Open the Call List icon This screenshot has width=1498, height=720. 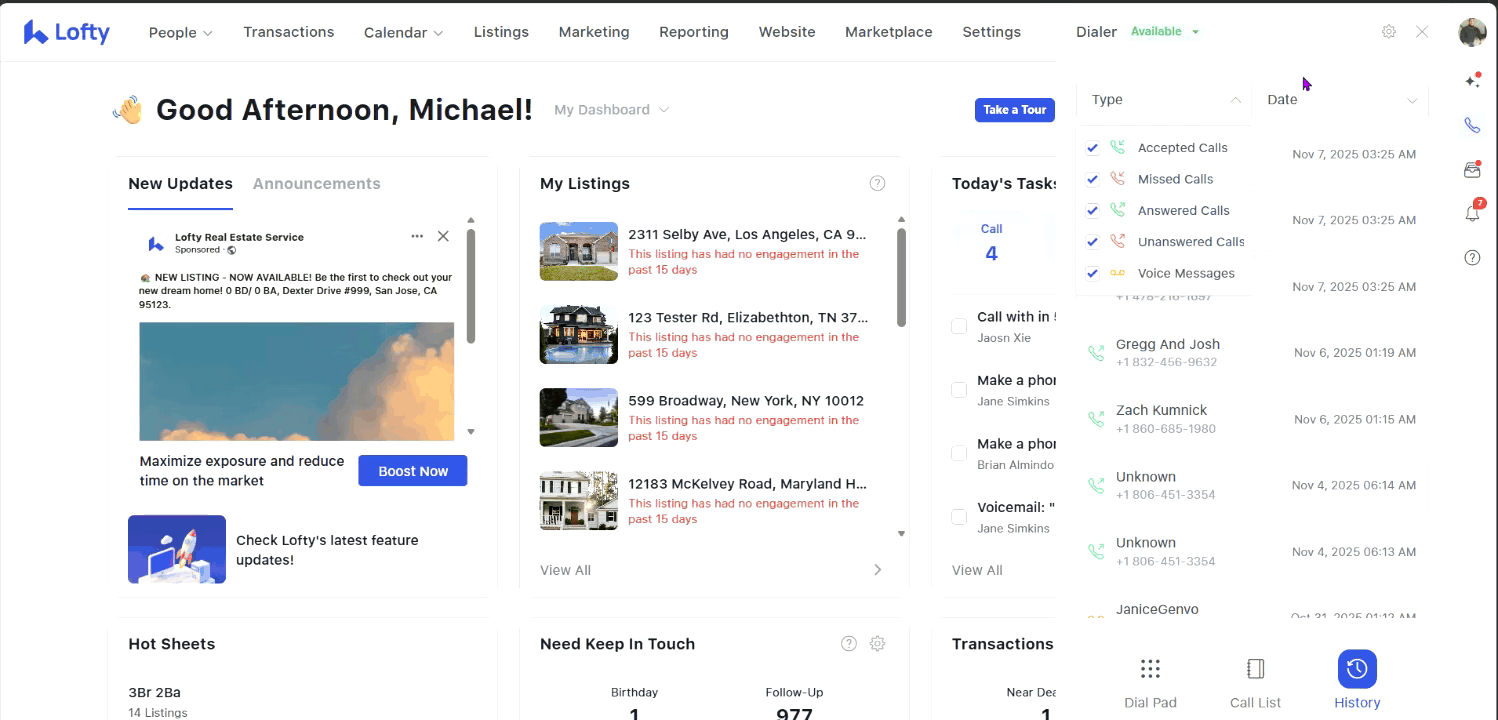(1255, 669)
